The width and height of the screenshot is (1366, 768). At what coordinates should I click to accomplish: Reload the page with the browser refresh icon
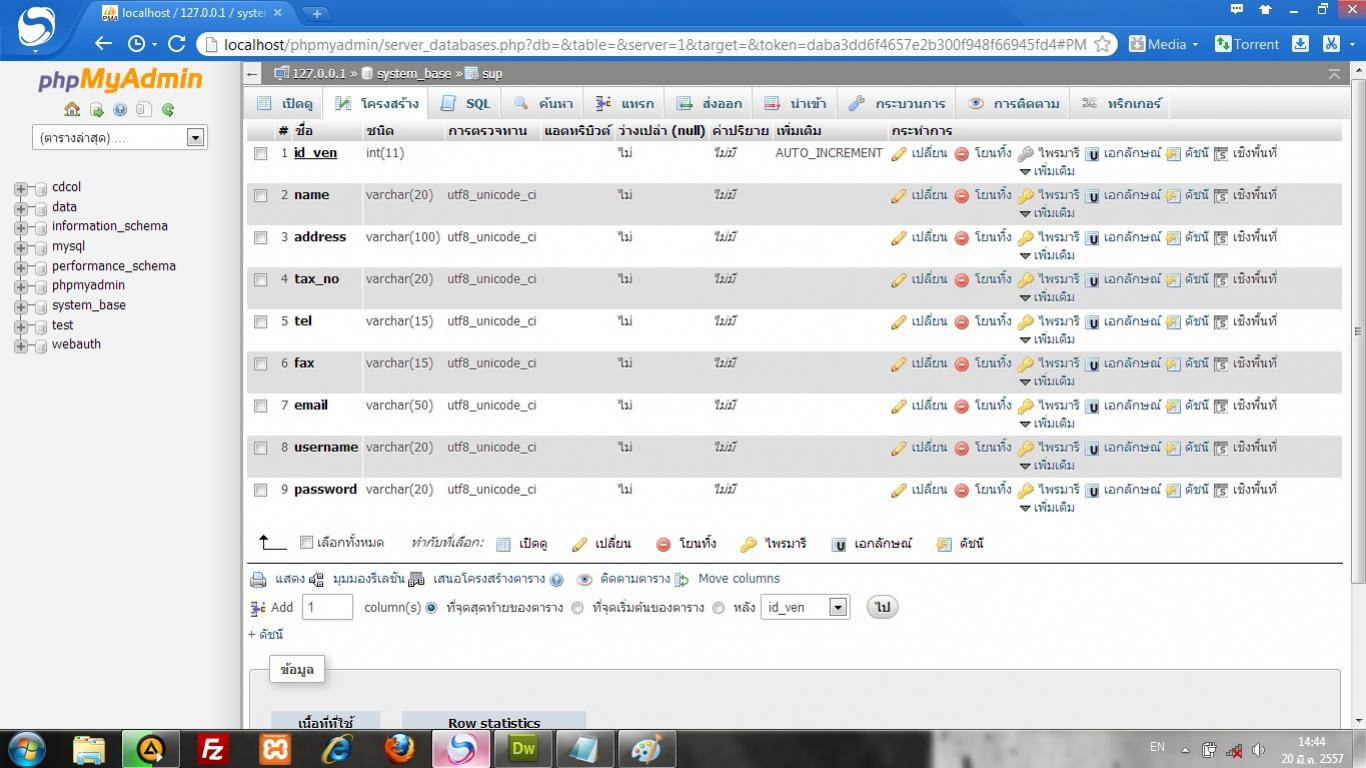(177, 44)
